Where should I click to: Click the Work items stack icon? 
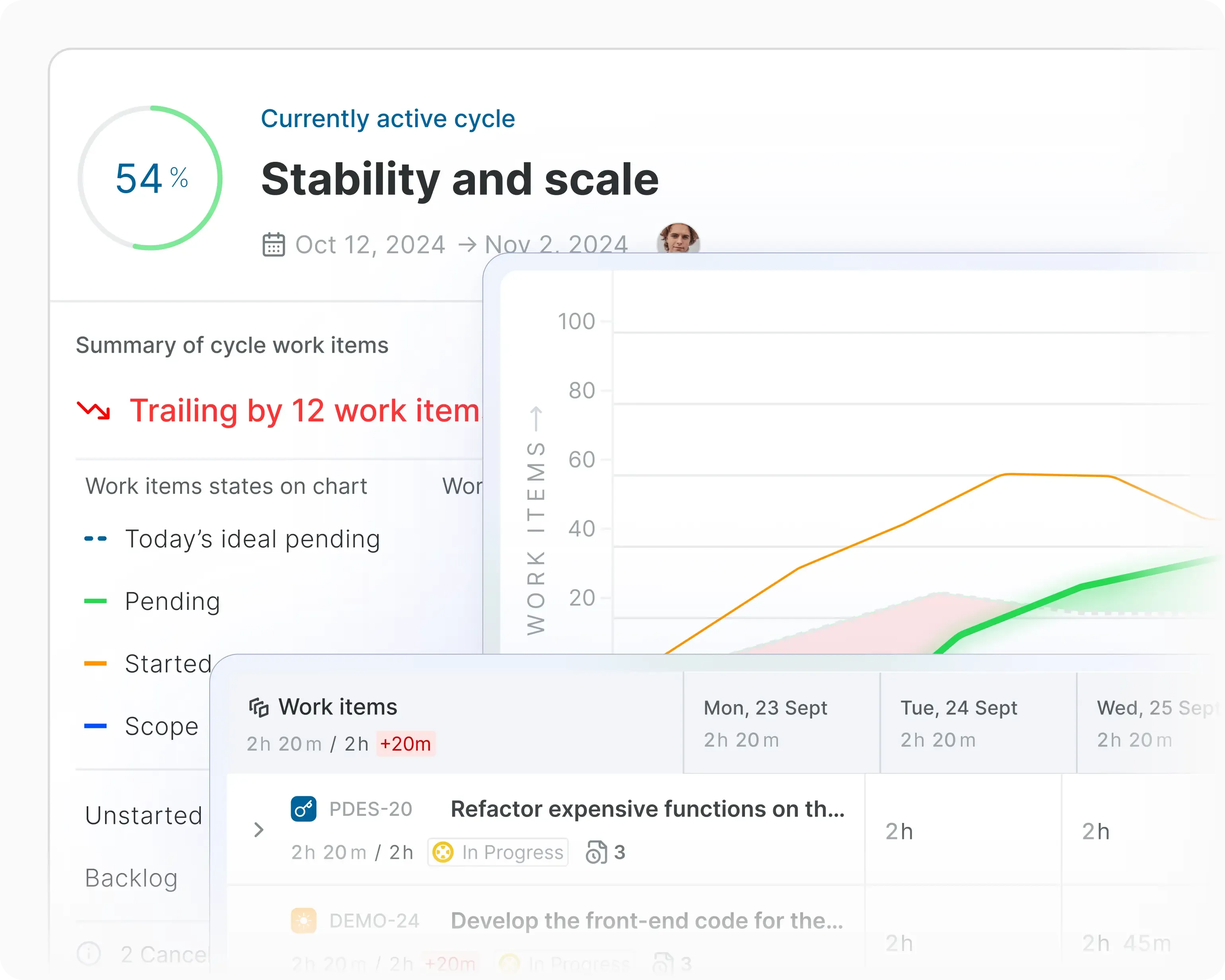[259, 707]
